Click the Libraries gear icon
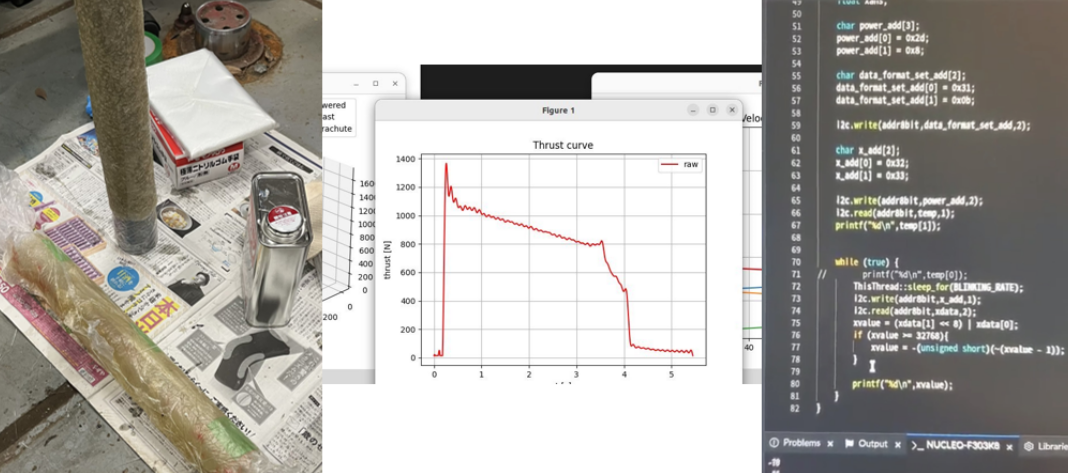This screenshot has width=1068, height=473. pos(1028,445)
